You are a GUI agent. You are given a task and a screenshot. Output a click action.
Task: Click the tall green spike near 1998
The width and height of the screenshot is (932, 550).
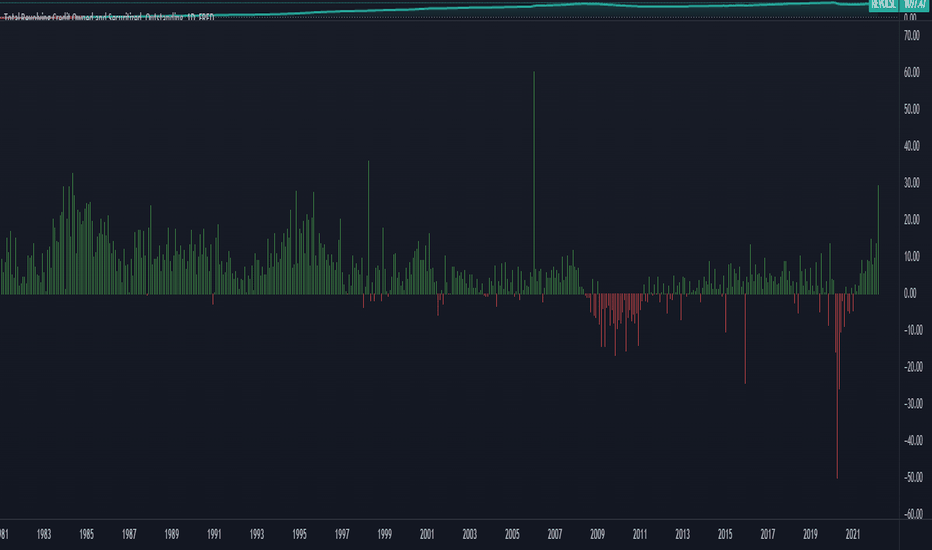click(369, 227)
